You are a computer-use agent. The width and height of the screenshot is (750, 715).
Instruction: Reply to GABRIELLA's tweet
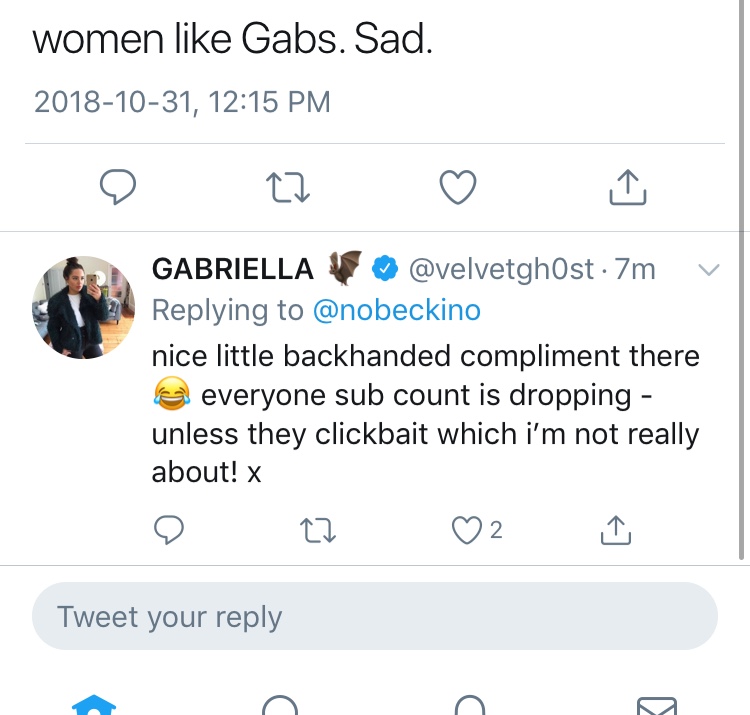(170, 530)
